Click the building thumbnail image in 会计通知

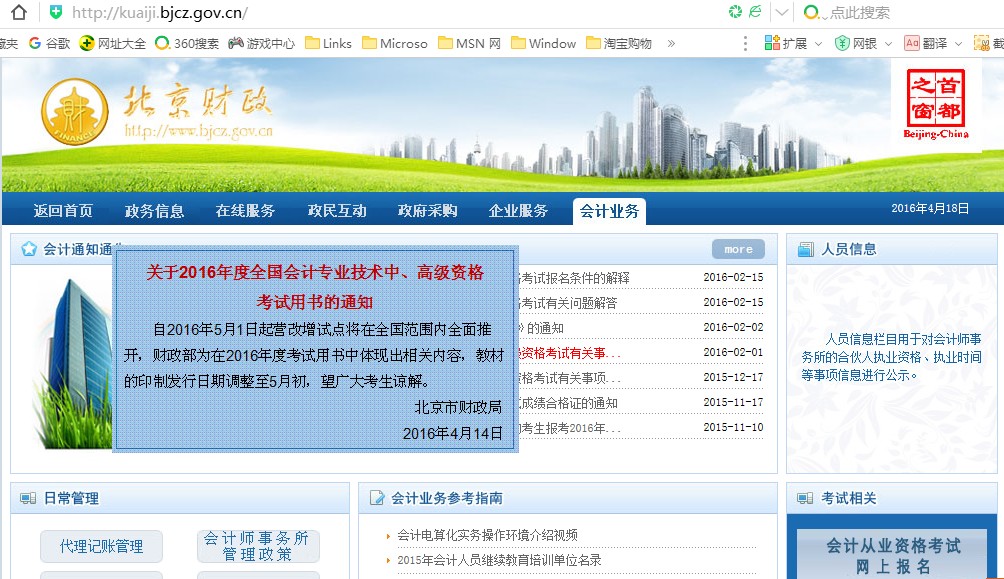coord(72,363)
